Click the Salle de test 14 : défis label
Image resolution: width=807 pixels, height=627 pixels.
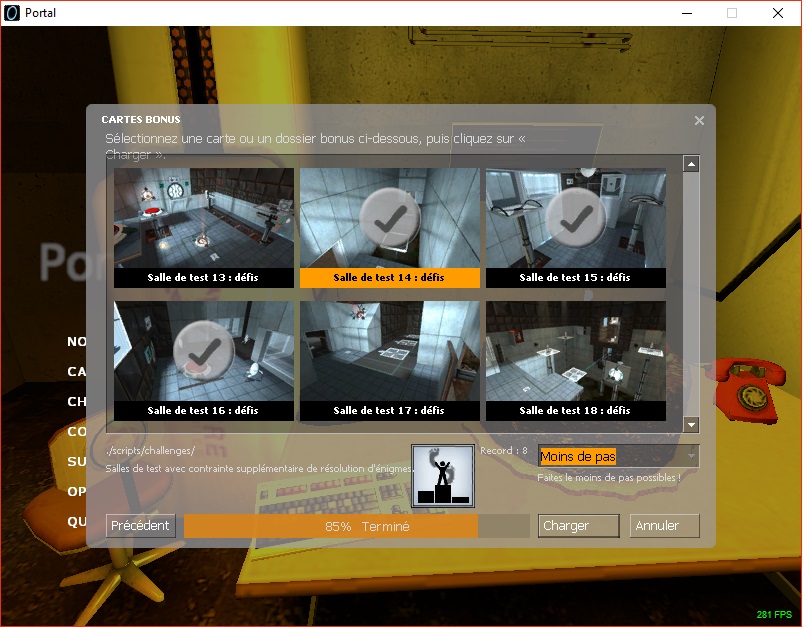click(389, 278)
